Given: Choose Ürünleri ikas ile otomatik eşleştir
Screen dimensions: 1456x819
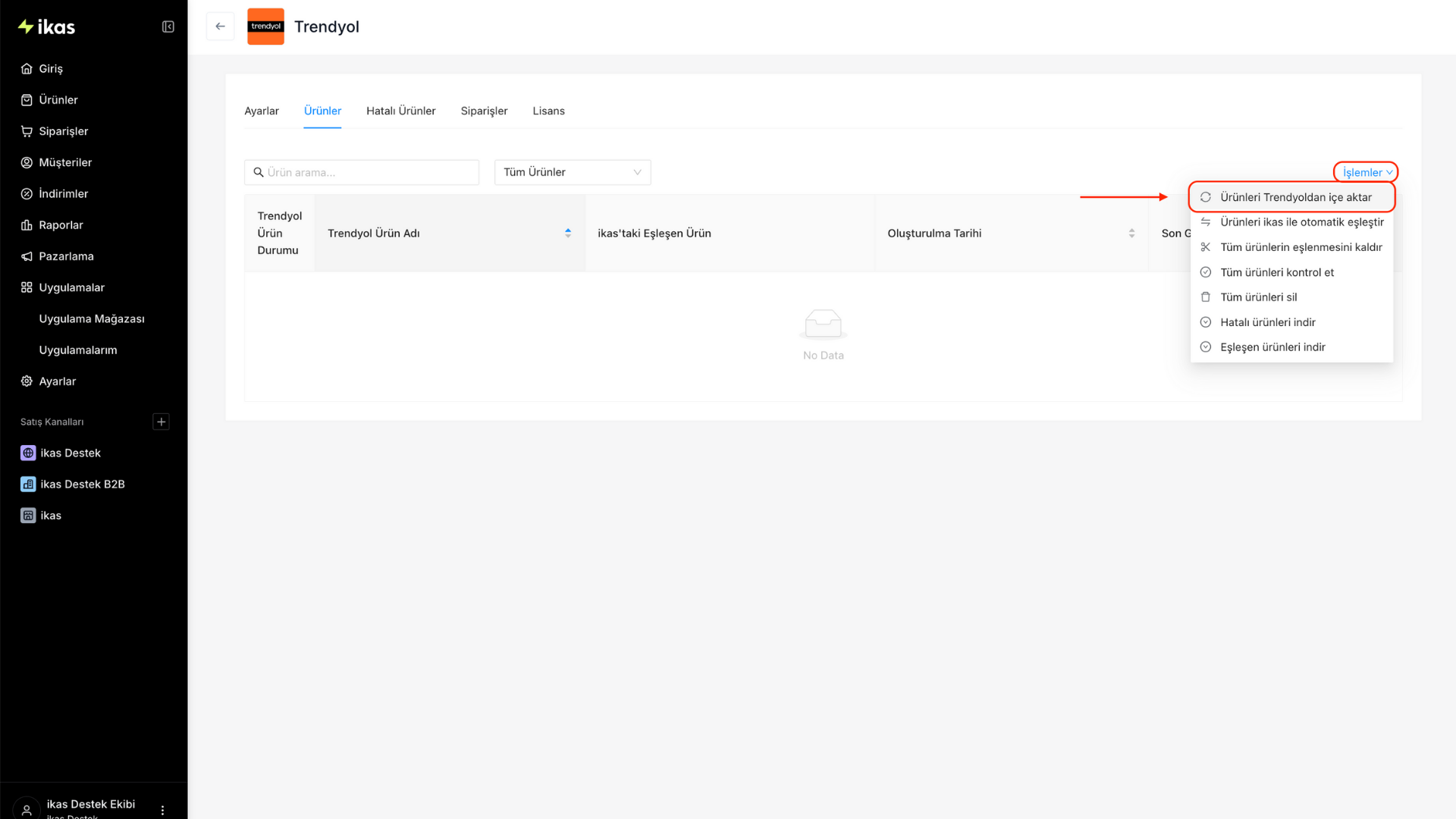Looking at the screenshot, I should coord(1291,222).
